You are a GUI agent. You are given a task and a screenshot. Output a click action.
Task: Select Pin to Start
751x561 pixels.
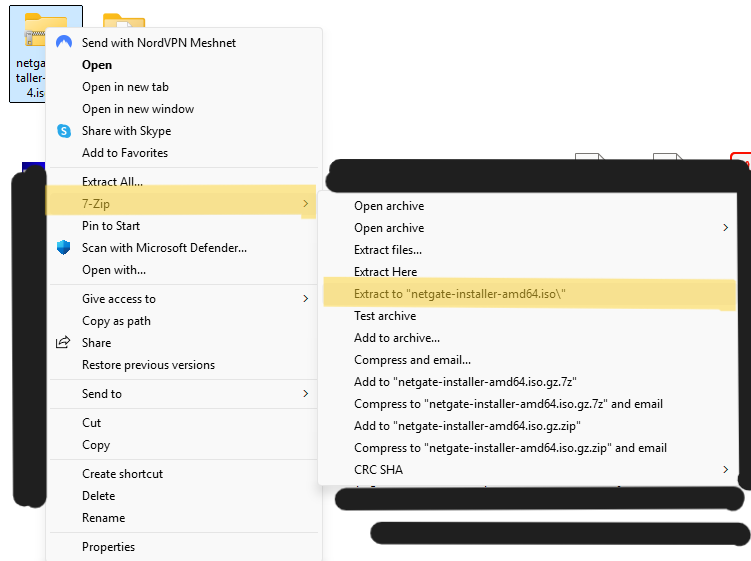click(184, 226)
